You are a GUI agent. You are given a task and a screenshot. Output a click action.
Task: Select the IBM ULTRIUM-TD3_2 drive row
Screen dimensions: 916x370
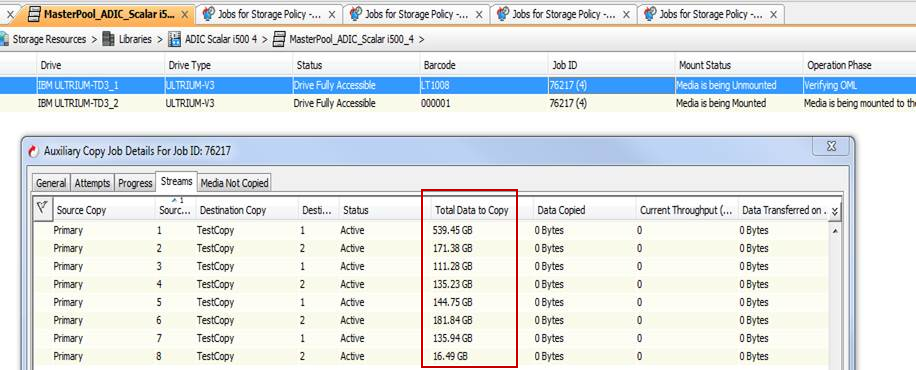click(458, 103)
